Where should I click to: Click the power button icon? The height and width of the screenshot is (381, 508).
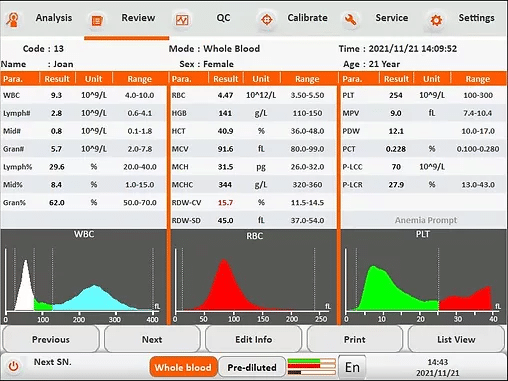13,366
